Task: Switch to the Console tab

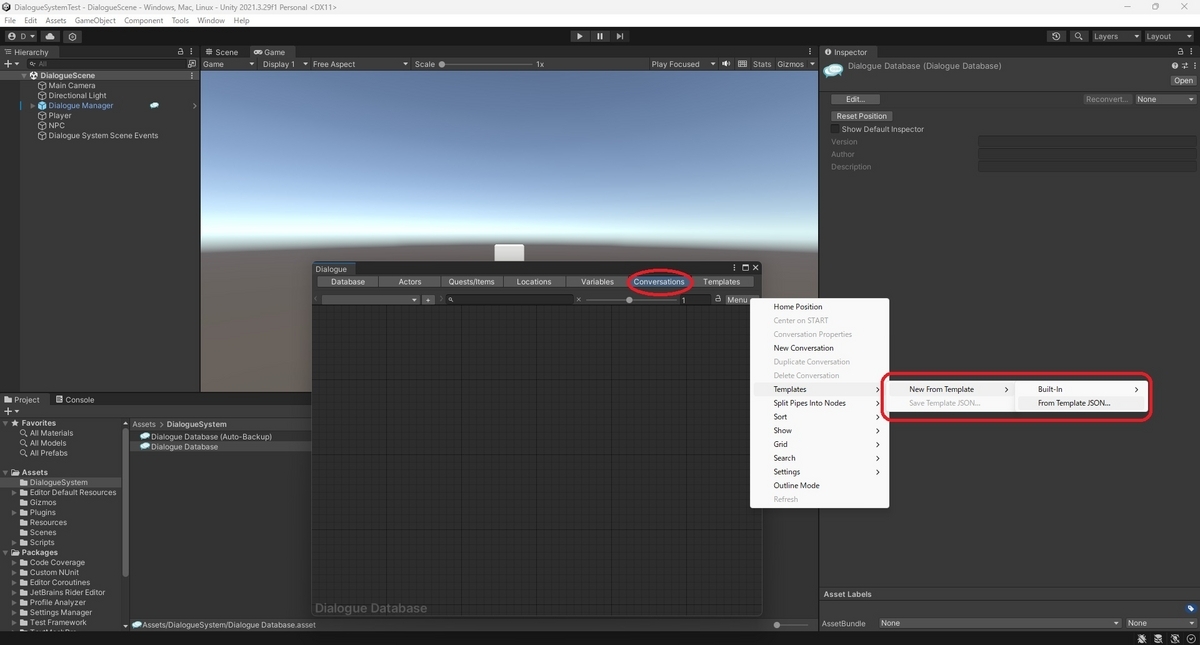Action: (x=74, y=399)
